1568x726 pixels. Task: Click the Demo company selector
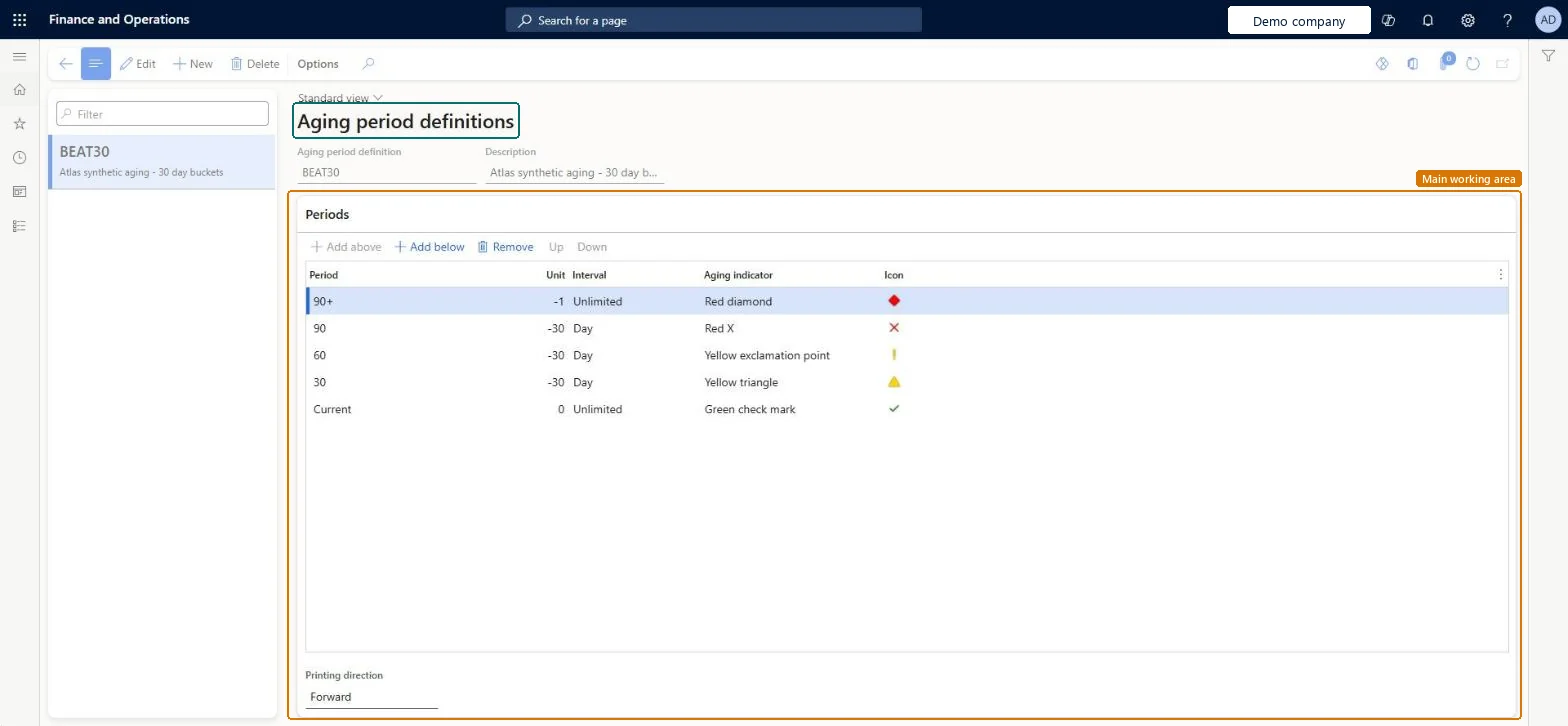[x=1299, y=21]
